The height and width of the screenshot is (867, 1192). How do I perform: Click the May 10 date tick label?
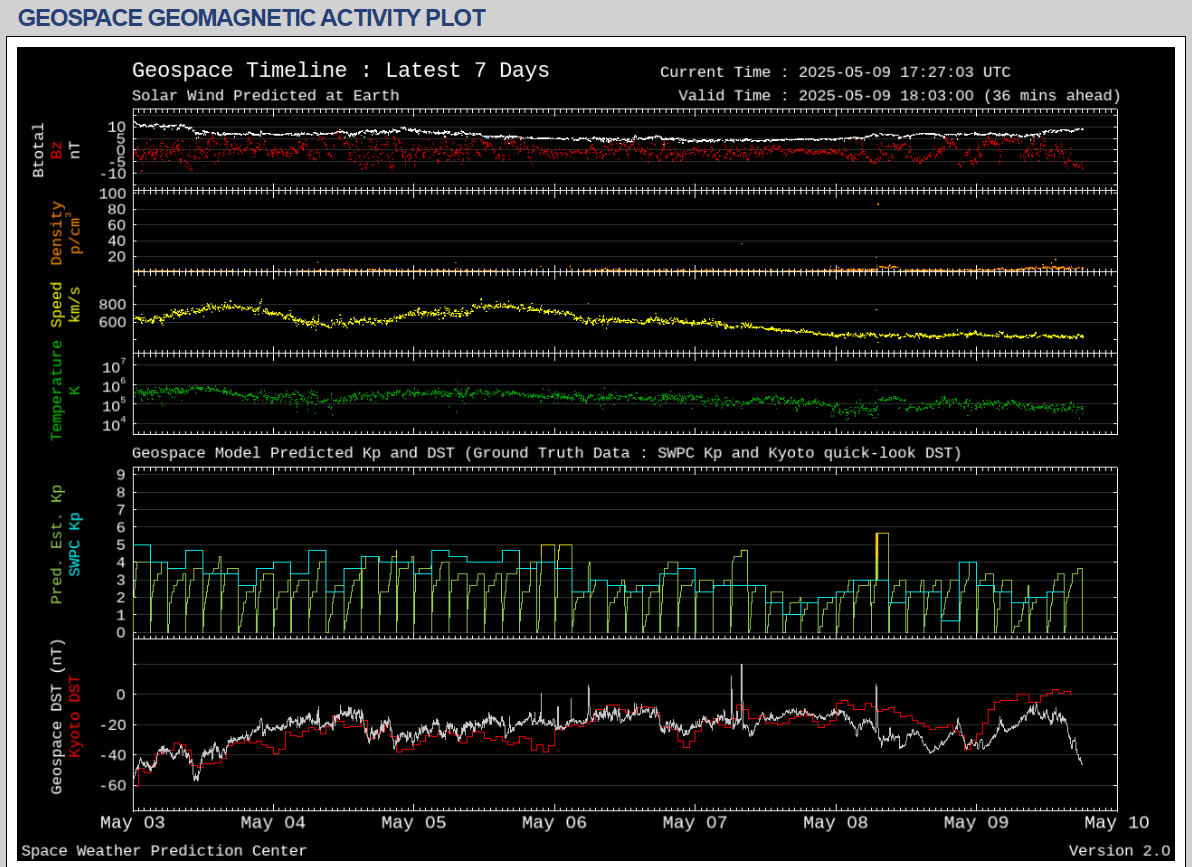click(1117, 823)
